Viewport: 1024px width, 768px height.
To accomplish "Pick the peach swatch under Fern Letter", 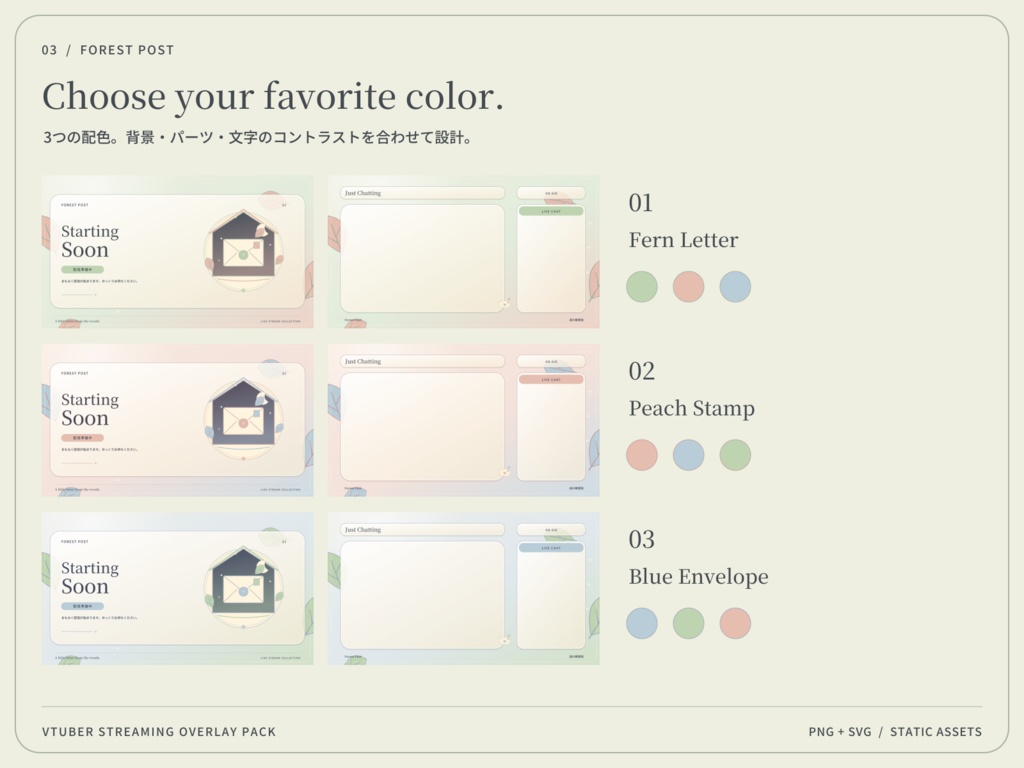I will (x=688, y=287).
